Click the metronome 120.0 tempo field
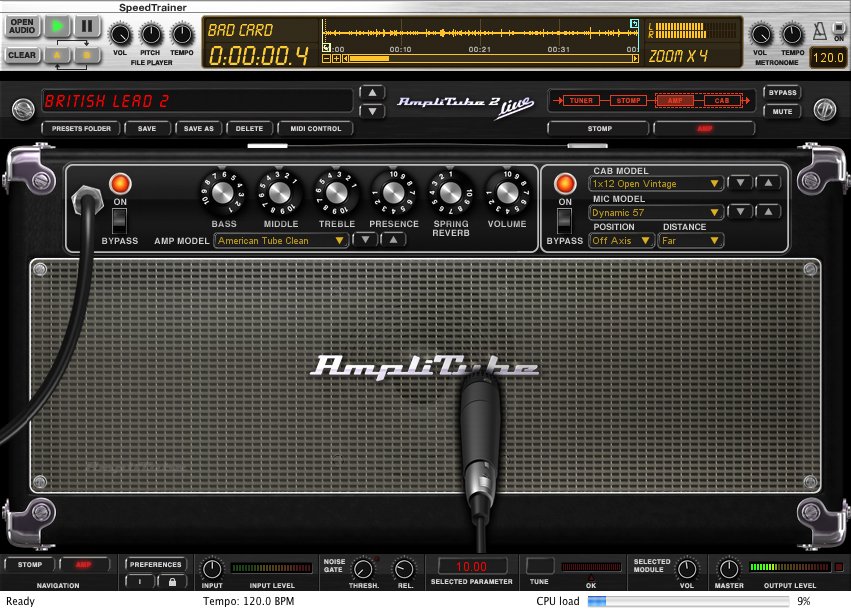 (x=828, y=57)
